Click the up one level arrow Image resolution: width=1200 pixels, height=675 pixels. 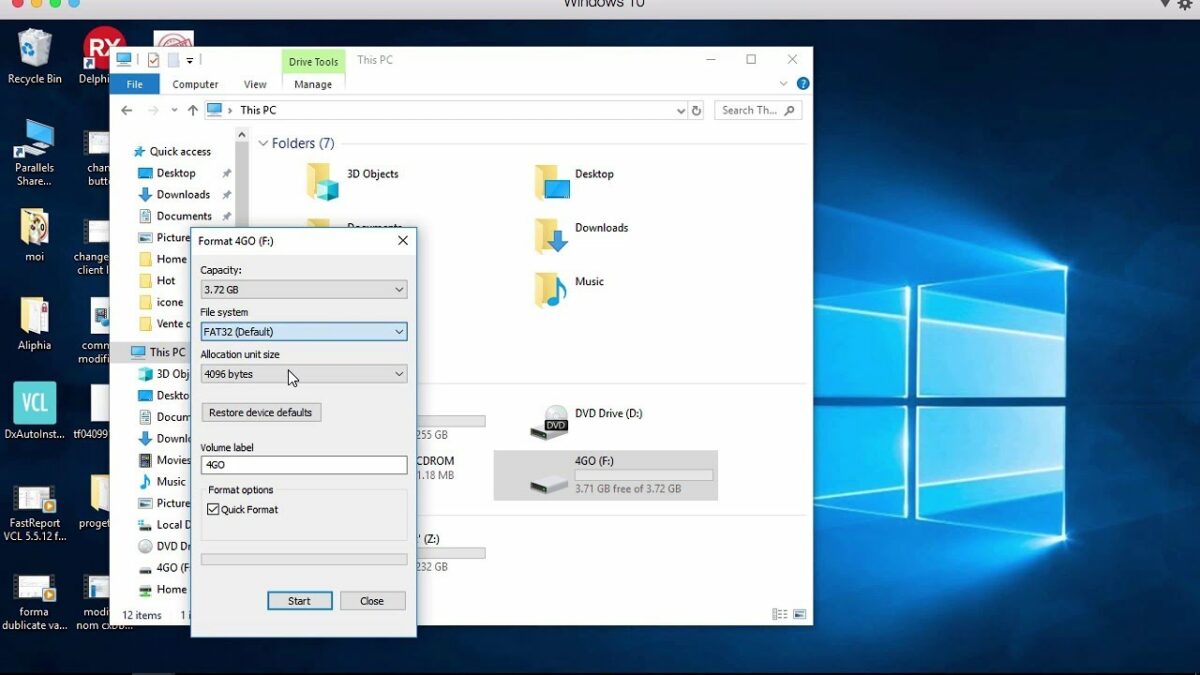pyautogui.click(x=192, y=110)
